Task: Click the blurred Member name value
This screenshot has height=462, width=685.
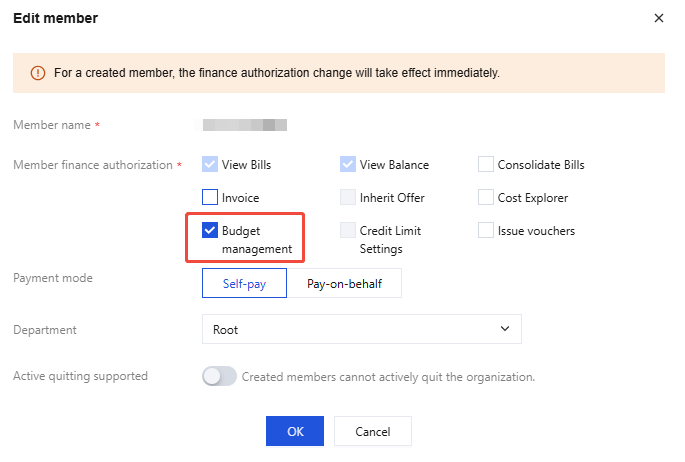Action: 245,125
